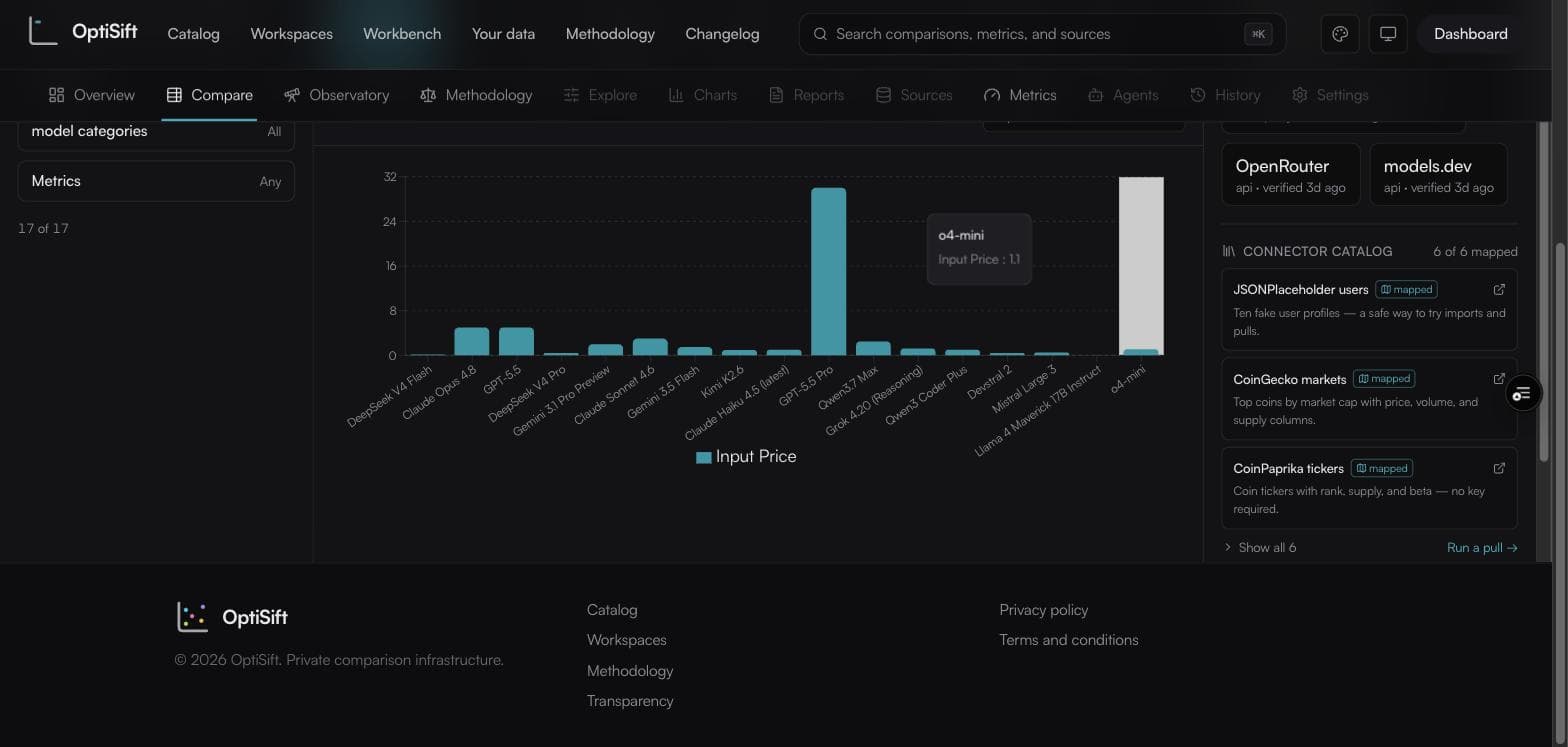Click the History clock icon
1568x747 pixels.
(x=1198, y=95)
